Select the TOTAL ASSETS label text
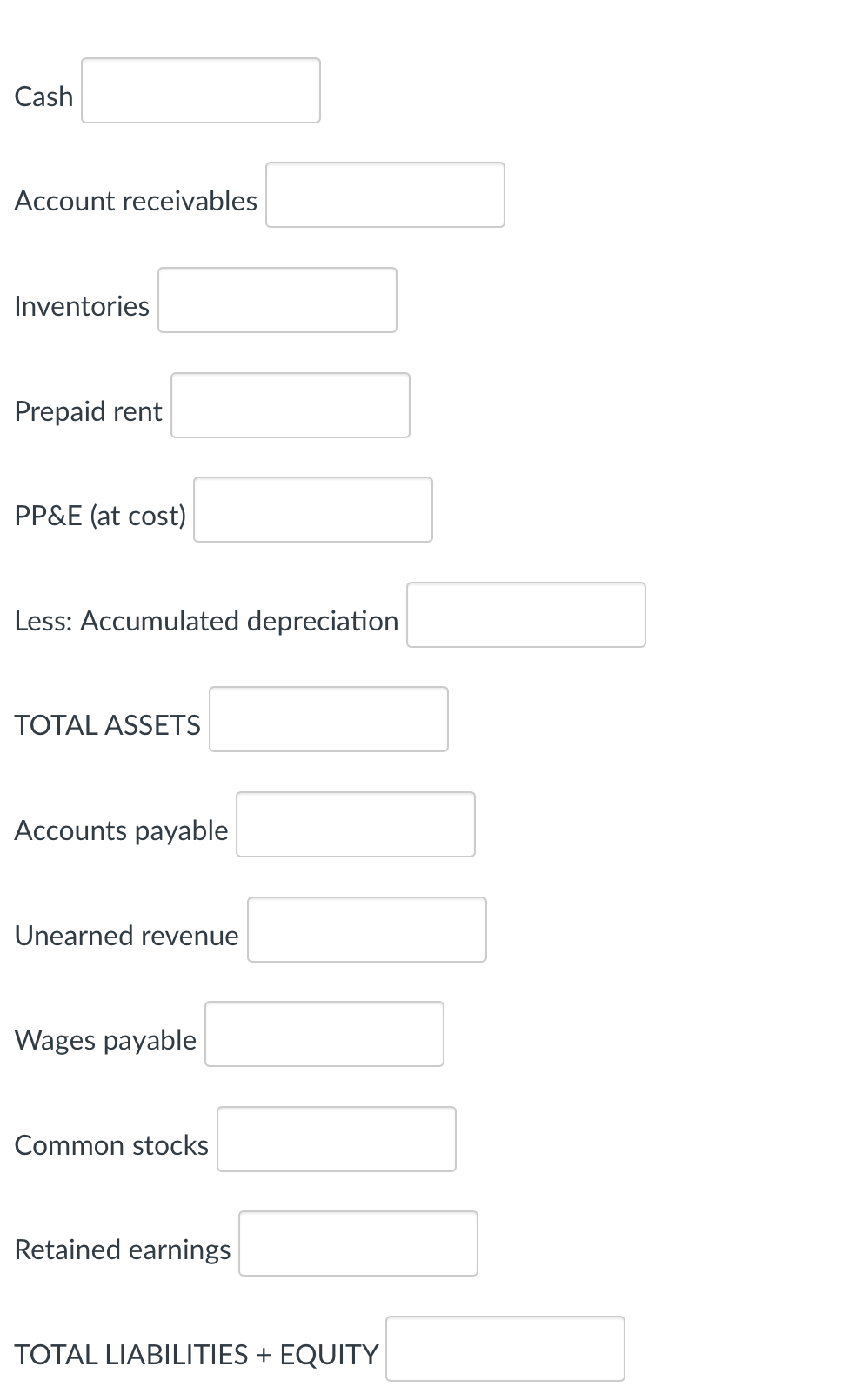 [x=106, y=724]
